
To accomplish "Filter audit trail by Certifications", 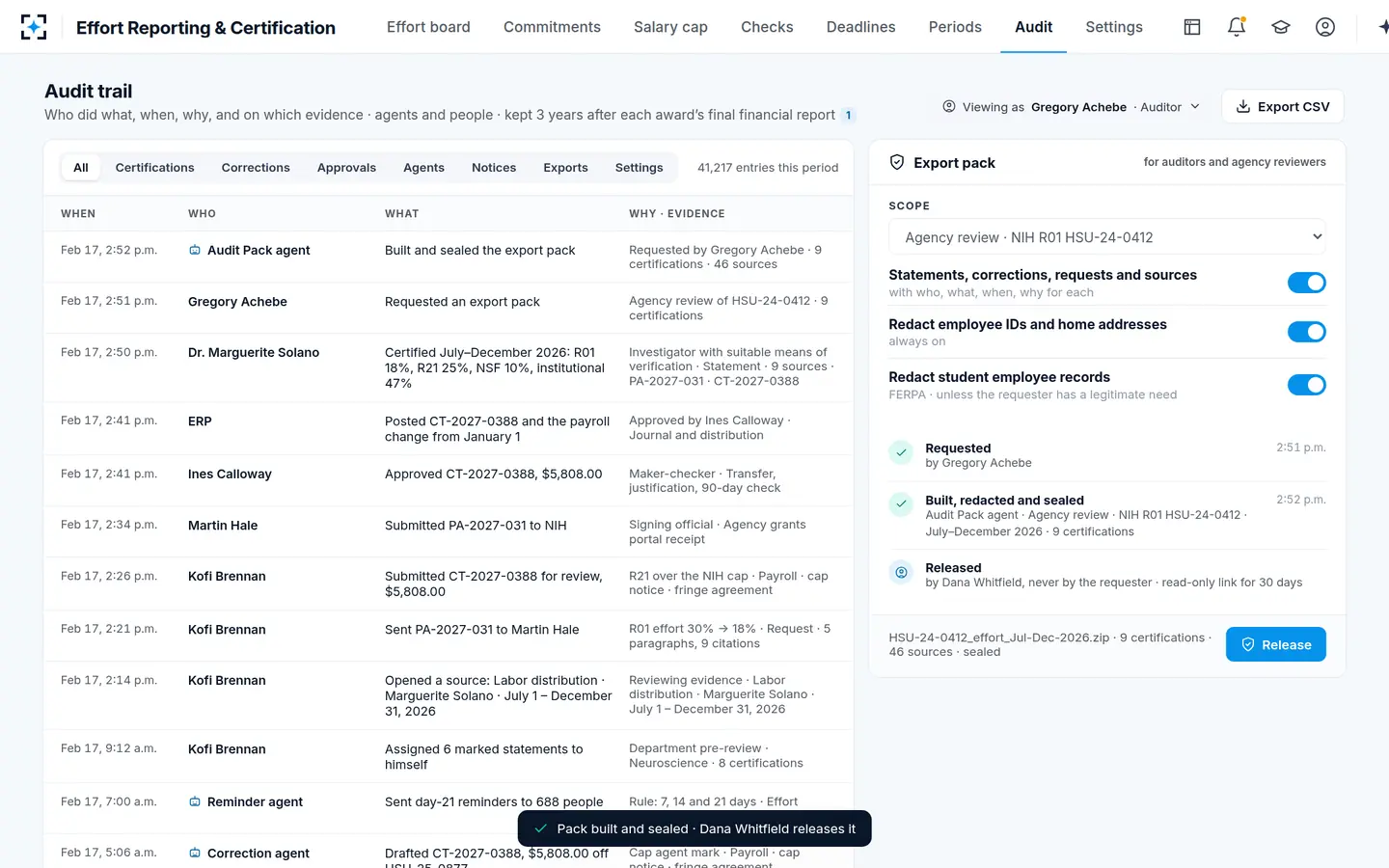I will click(x=155, y=168).
